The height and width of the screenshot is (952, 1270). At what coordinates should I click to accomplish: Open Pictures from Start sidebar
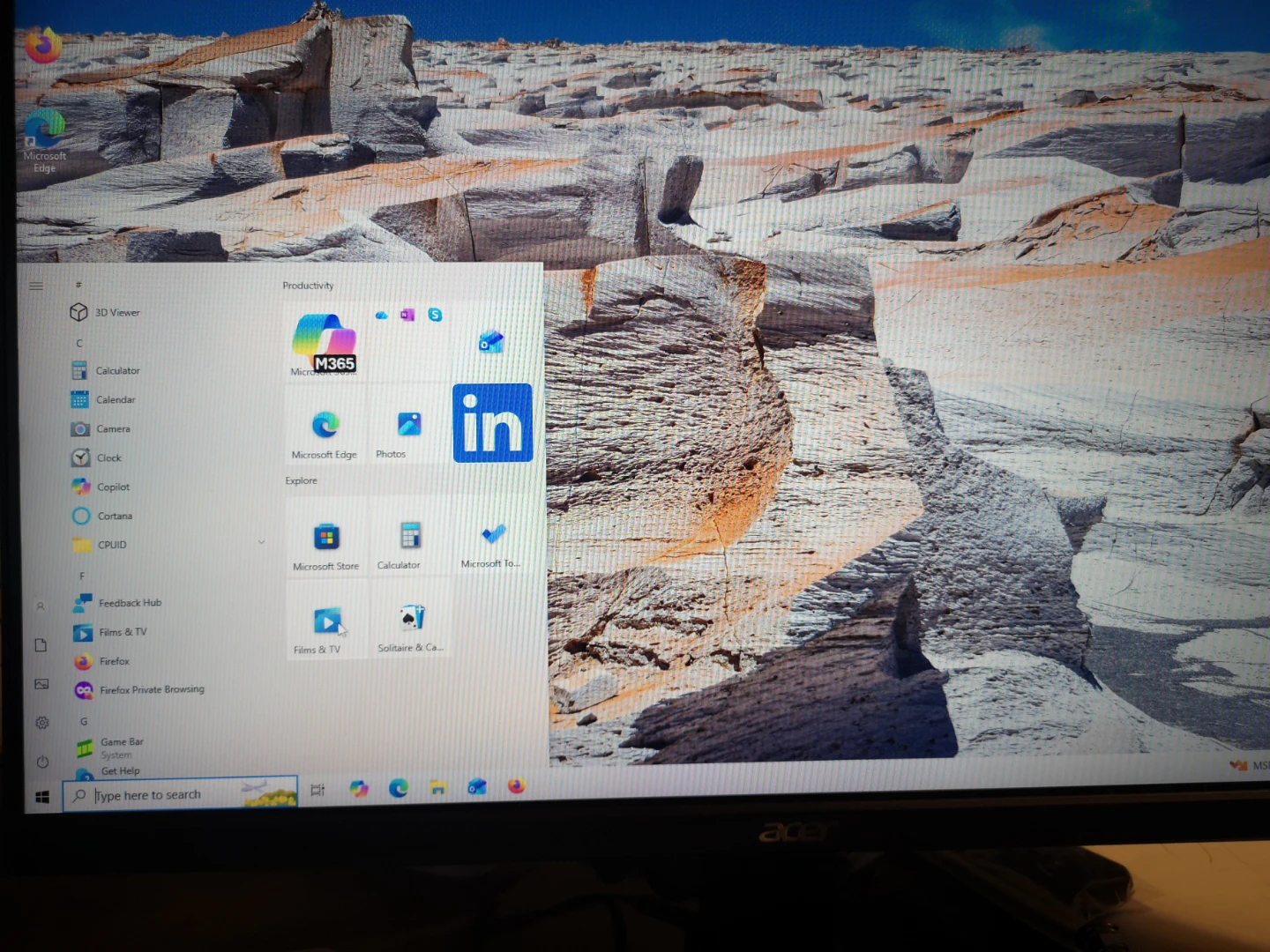click(x=41, y=684)
